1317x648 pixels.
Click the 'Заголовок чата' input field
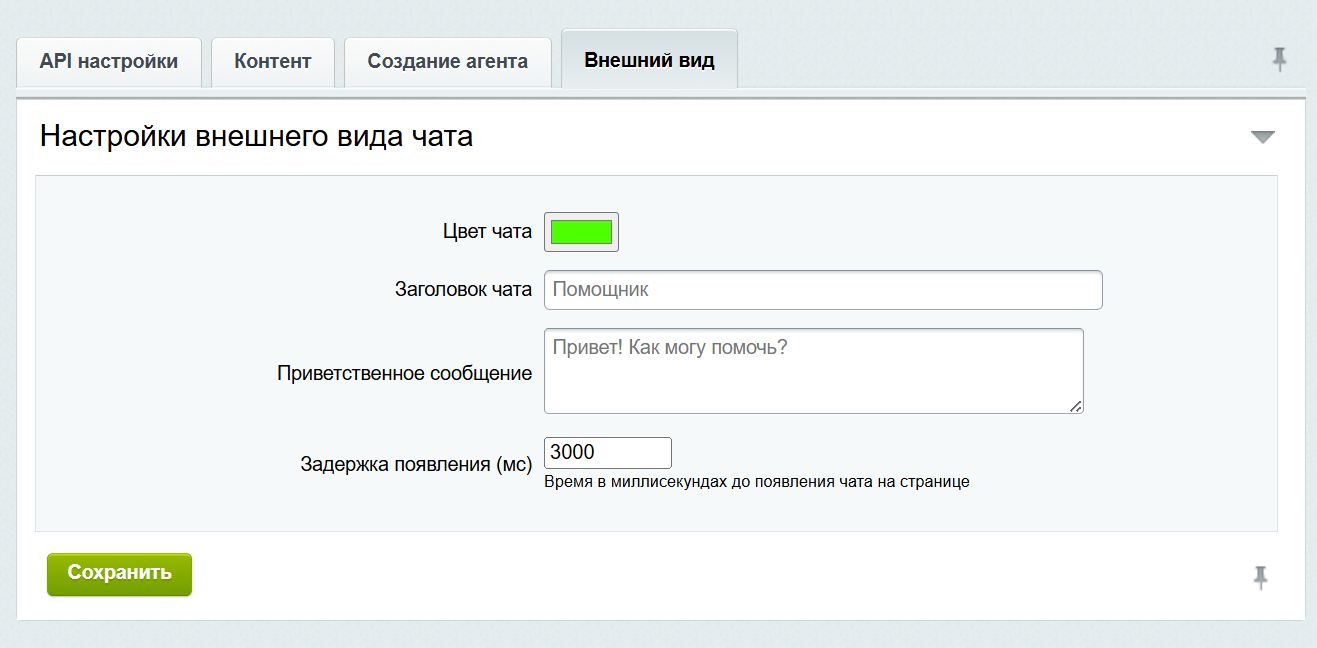(822, 289)
